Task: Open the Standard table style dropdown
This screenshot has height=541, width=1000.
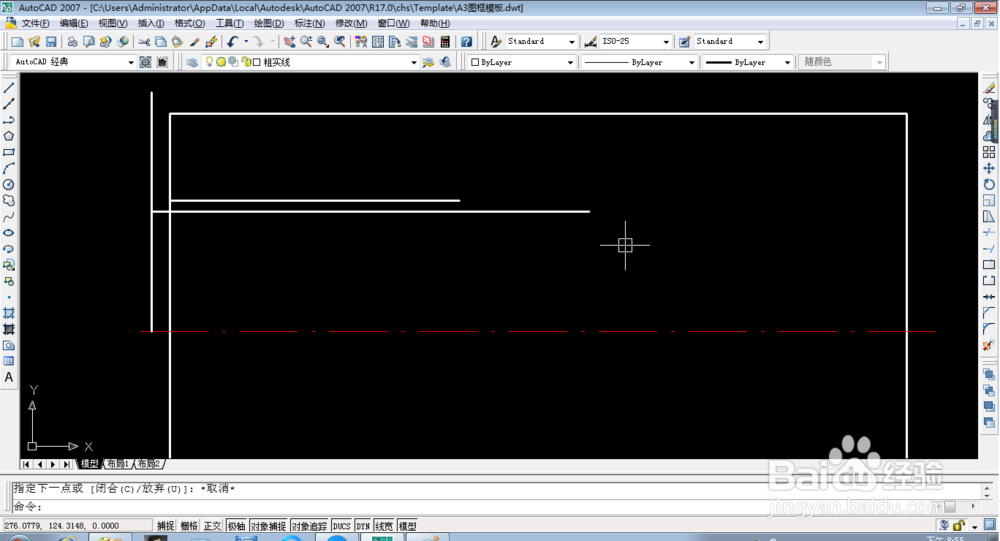Action: (x=760, y=41)
